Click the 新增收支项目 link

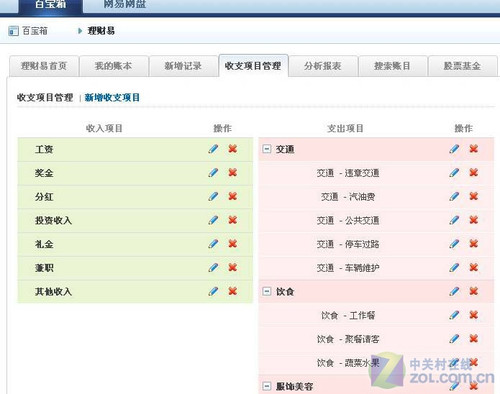point(112,98)
